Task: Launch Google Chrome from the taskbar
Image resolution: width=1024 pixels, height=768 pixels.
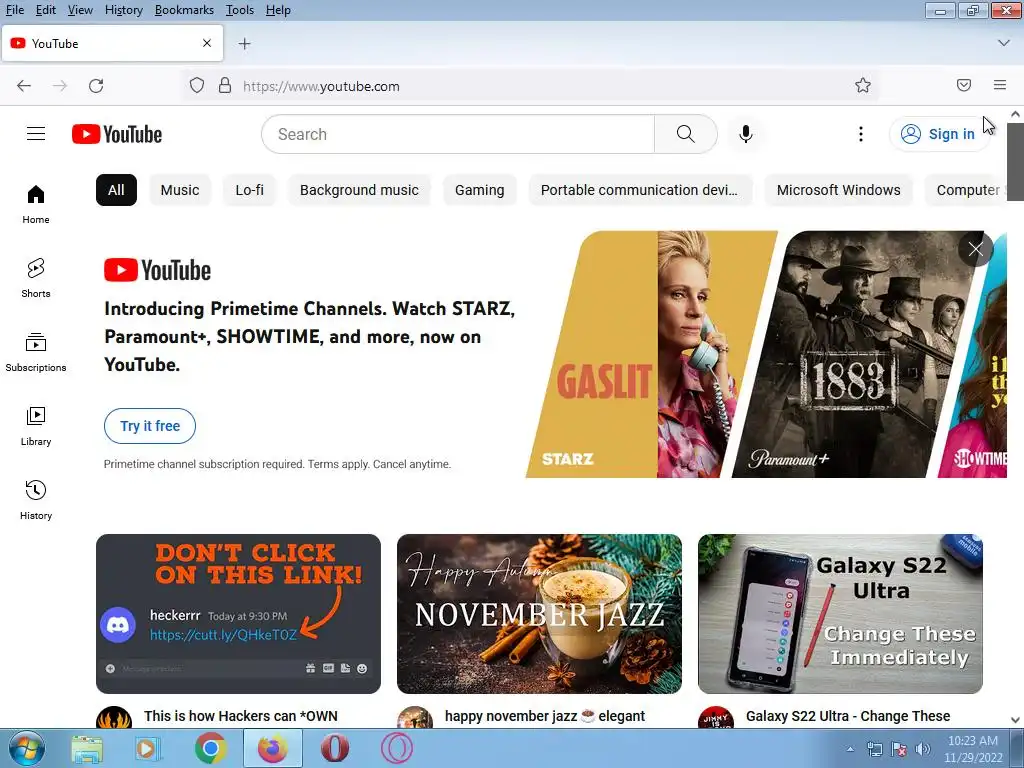Action: (x=210, y=748)
